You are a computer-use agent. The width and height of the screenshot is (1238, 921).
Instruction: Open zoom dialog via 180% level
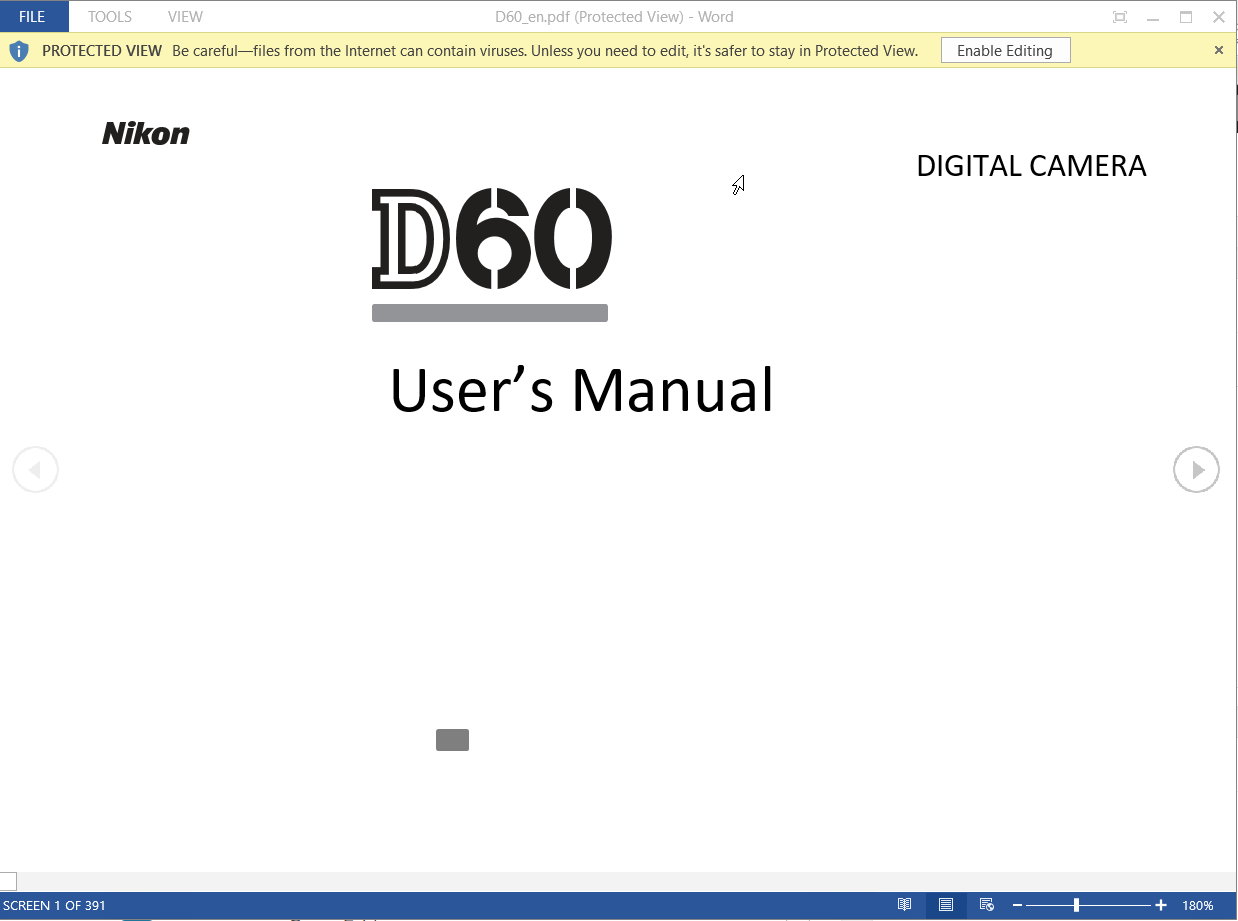tap(1198, 906)
